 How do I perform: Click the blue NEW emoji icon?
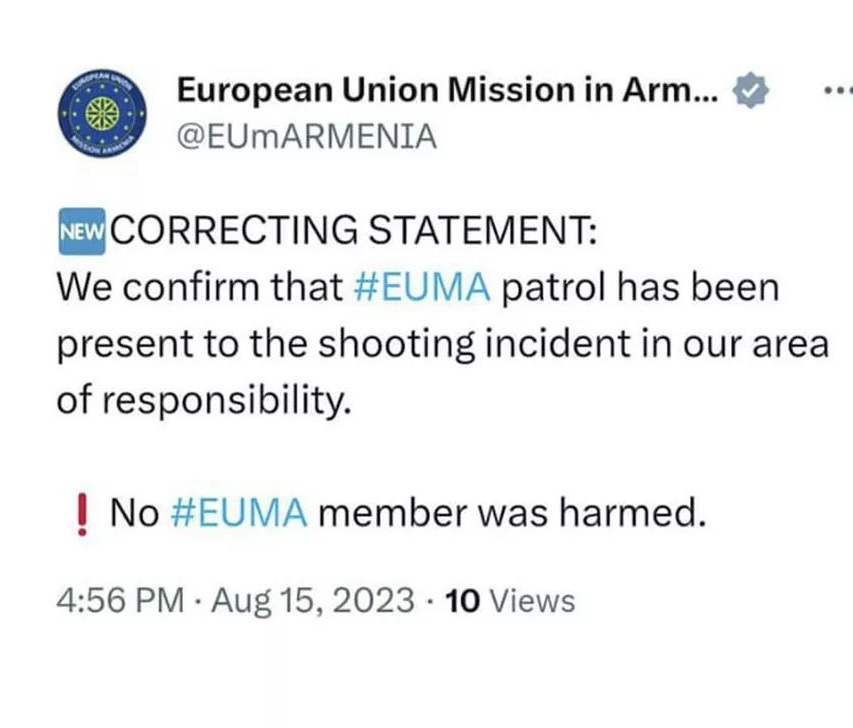[x=82, y=231]
